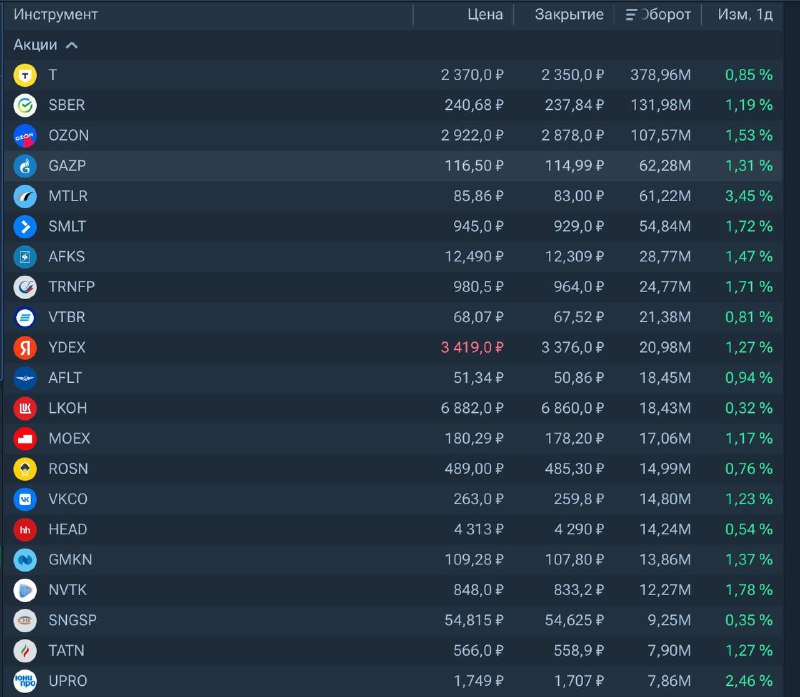
Task: Collapse the Акции group chevron
Action: (x=72, y=45)
